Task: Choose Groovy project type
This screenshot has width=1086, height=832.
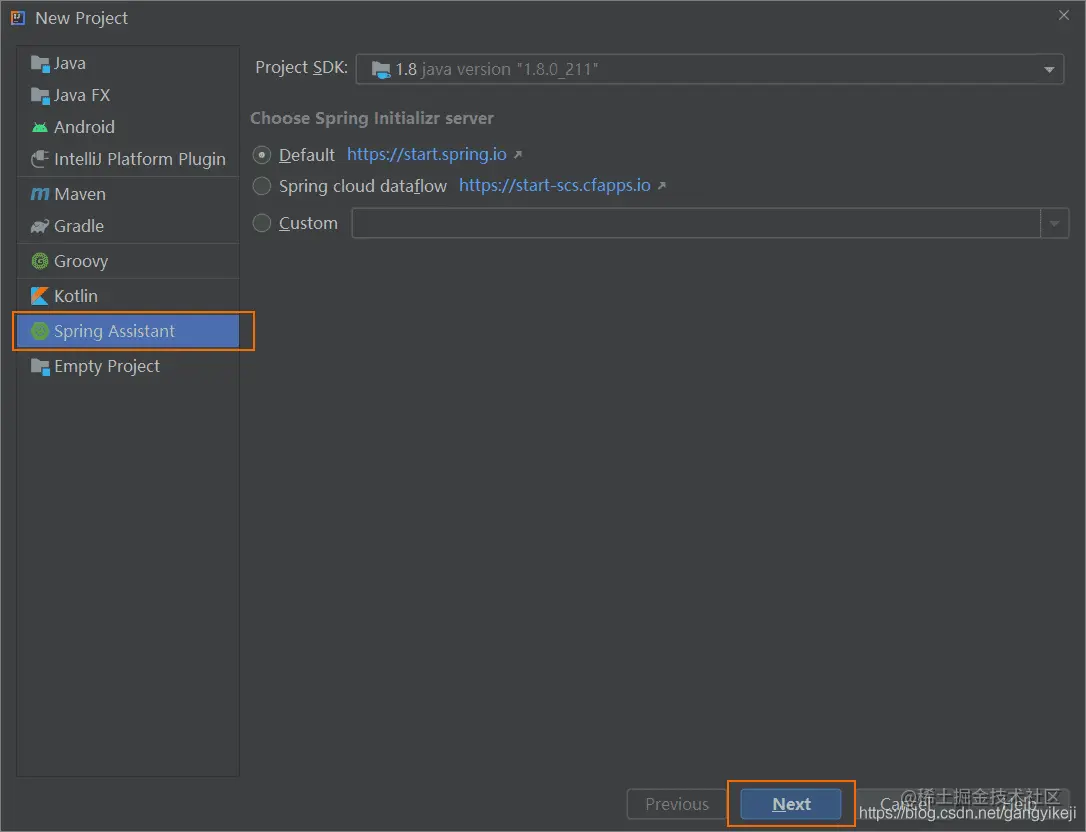Action: point(128,261)
